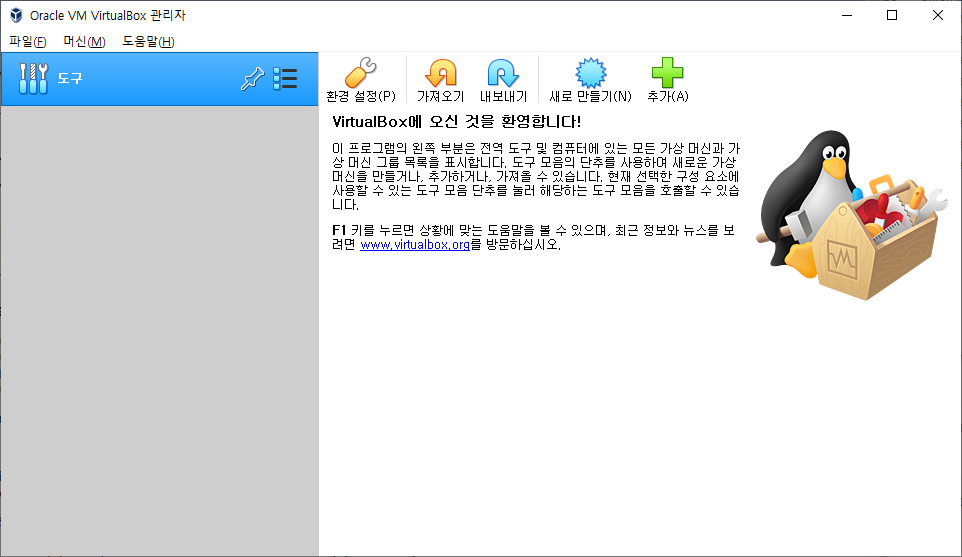Viewport: 962px width, 557px height.
Task: Click the green 추가(A) plus icon
Action: point(668,73)
